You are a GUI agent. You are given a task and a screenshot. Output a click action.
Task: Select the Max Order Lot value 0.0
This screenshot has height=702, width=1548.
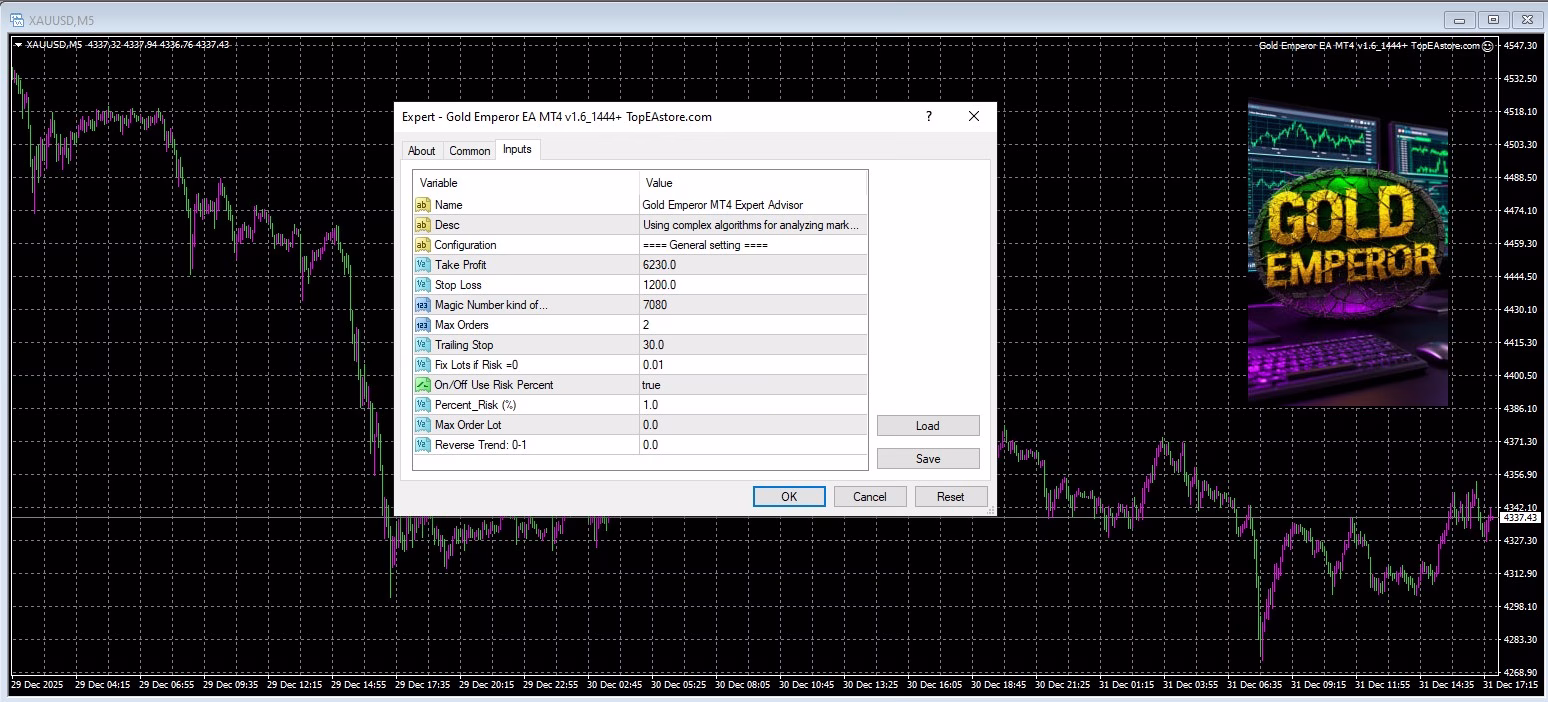(x=753, y=425)
